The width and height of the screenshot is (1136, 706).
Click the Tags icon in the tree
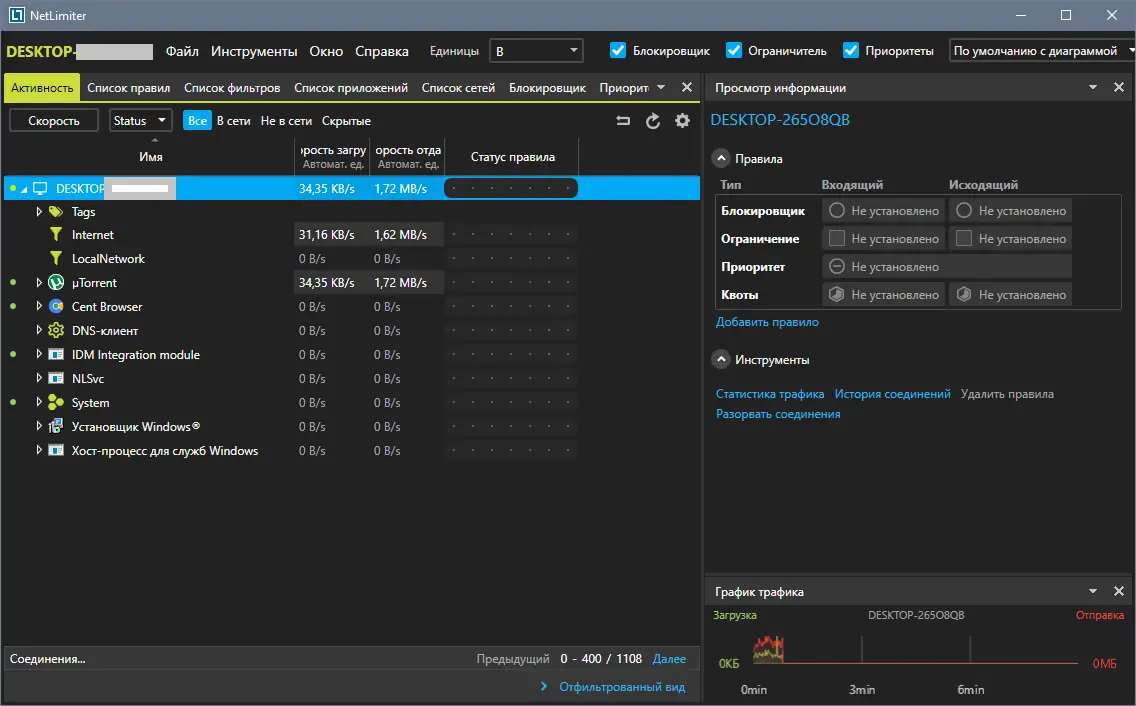[56, 211]
